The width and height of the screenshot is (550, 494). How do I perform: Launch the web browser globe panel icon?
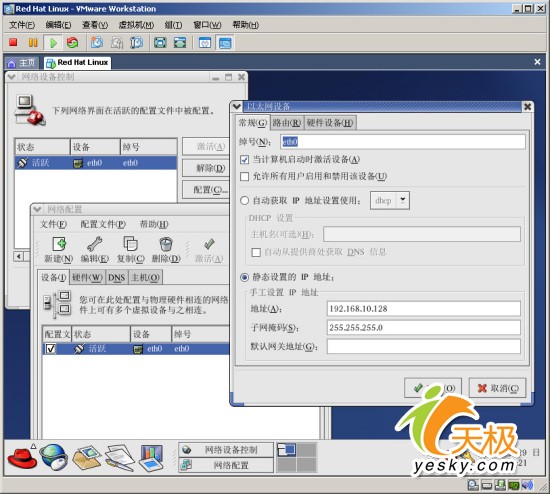point(54,457)
